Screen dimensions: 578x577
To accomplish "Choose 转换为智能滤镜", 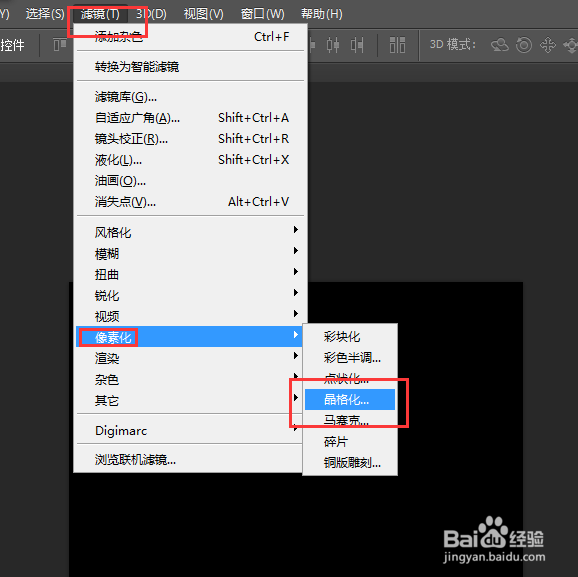I will 191,67.
